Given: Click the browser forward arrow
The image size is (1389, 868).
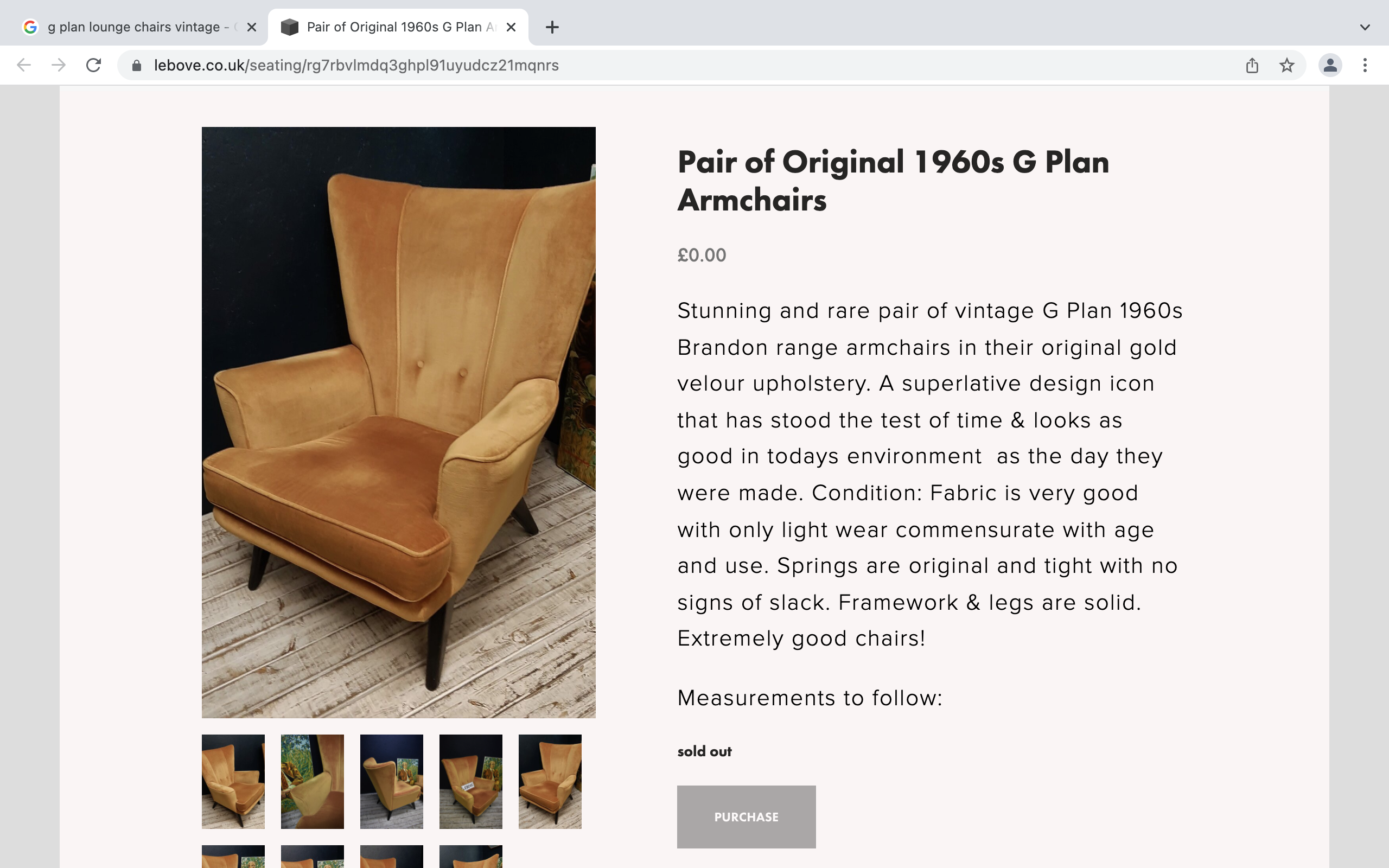Looking at the screenshot, I should click(59, 66).
